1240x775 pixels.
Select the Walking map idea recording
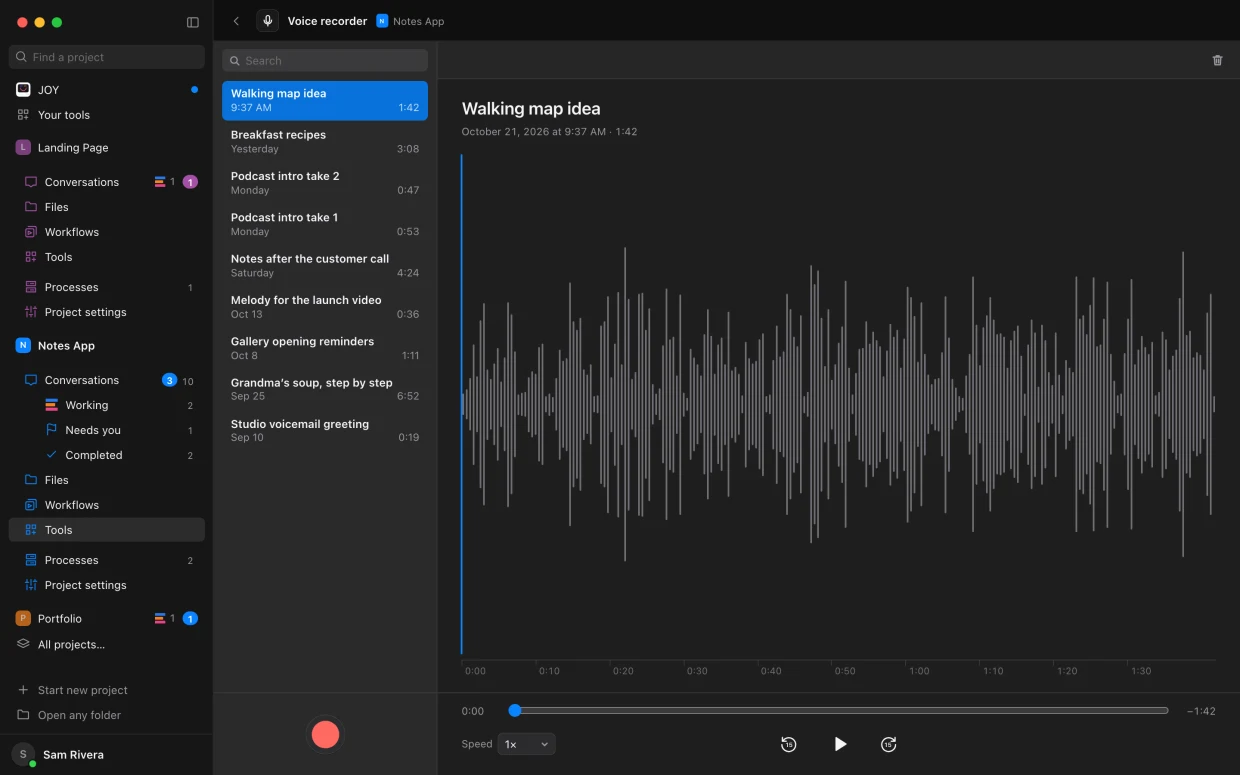coord(325,100)
